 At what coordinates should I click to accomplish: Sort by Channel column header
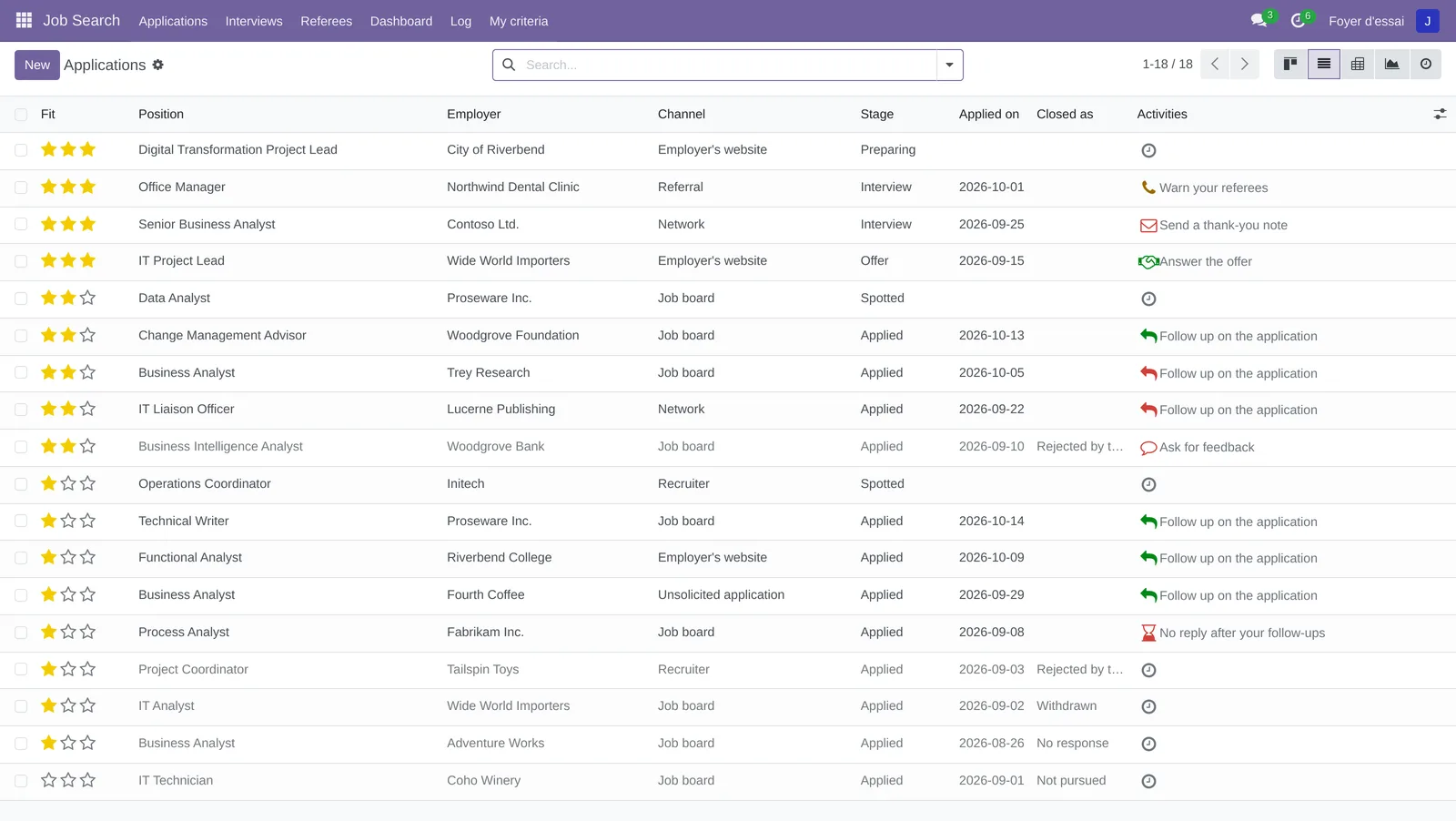click(x=682, y=114)
